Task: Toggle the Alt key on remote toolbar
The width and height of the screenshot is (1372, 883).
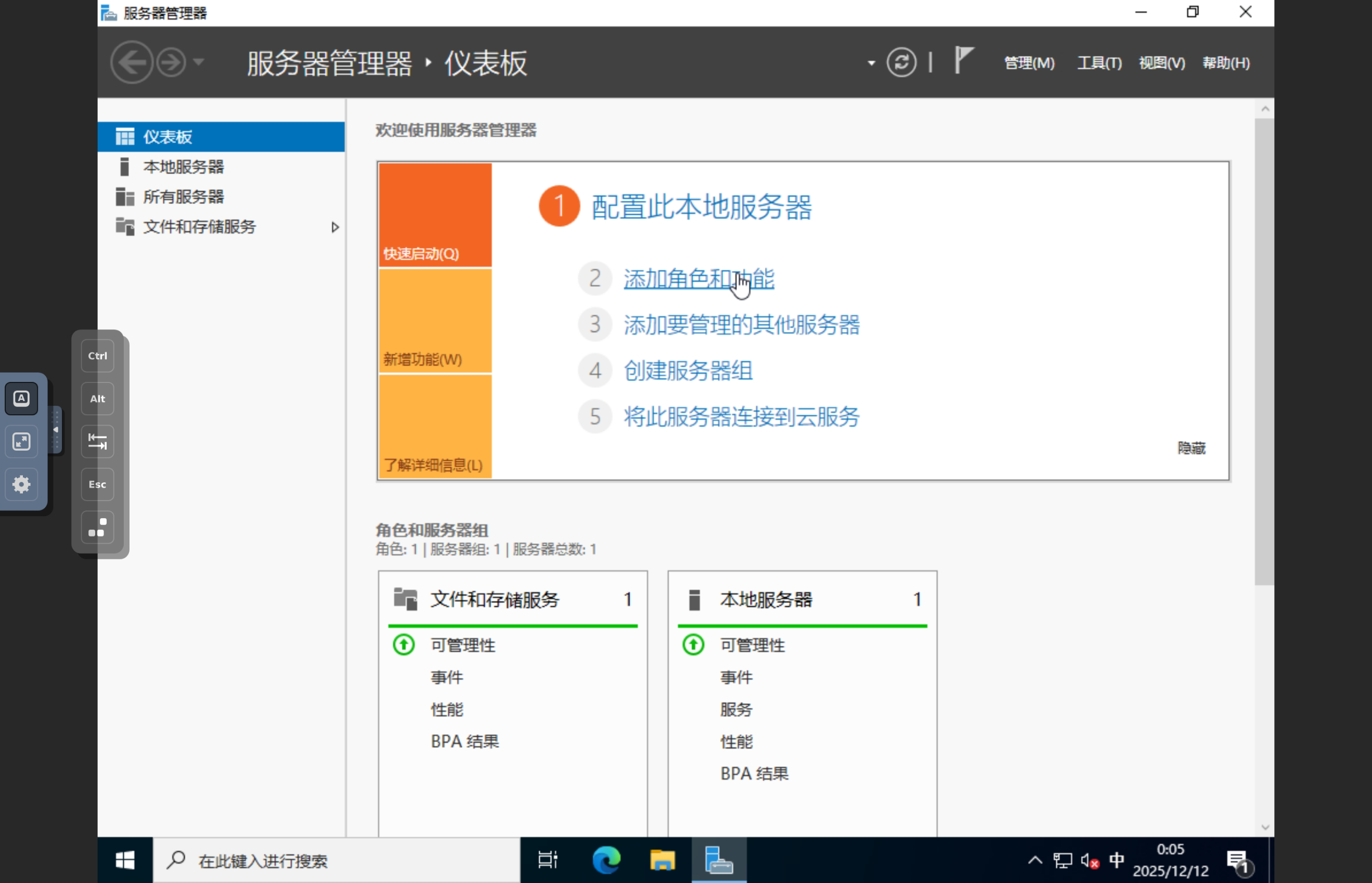Action: point(97,399)
